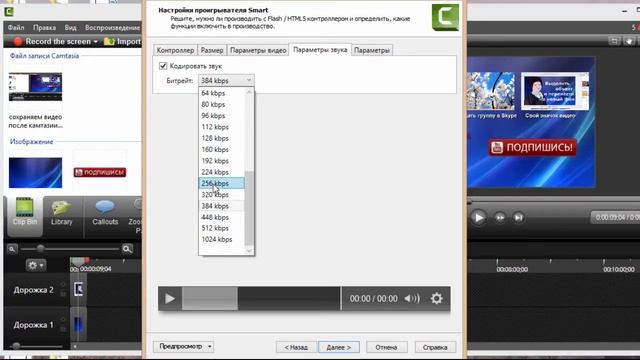The image size is (640, 360).
Task: Switch to the Параметры видео tab
Action: (258, 50)
